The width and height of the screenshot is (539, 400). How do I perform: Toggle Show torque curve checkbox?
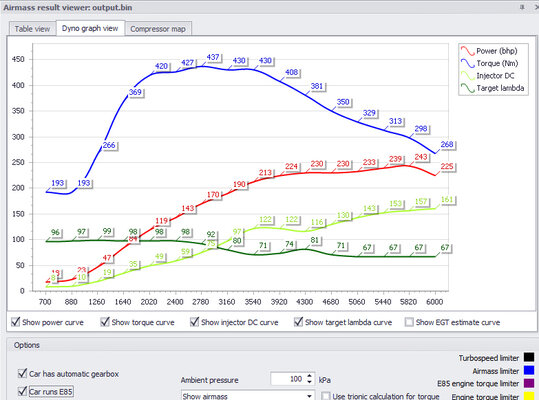point(105,322)
